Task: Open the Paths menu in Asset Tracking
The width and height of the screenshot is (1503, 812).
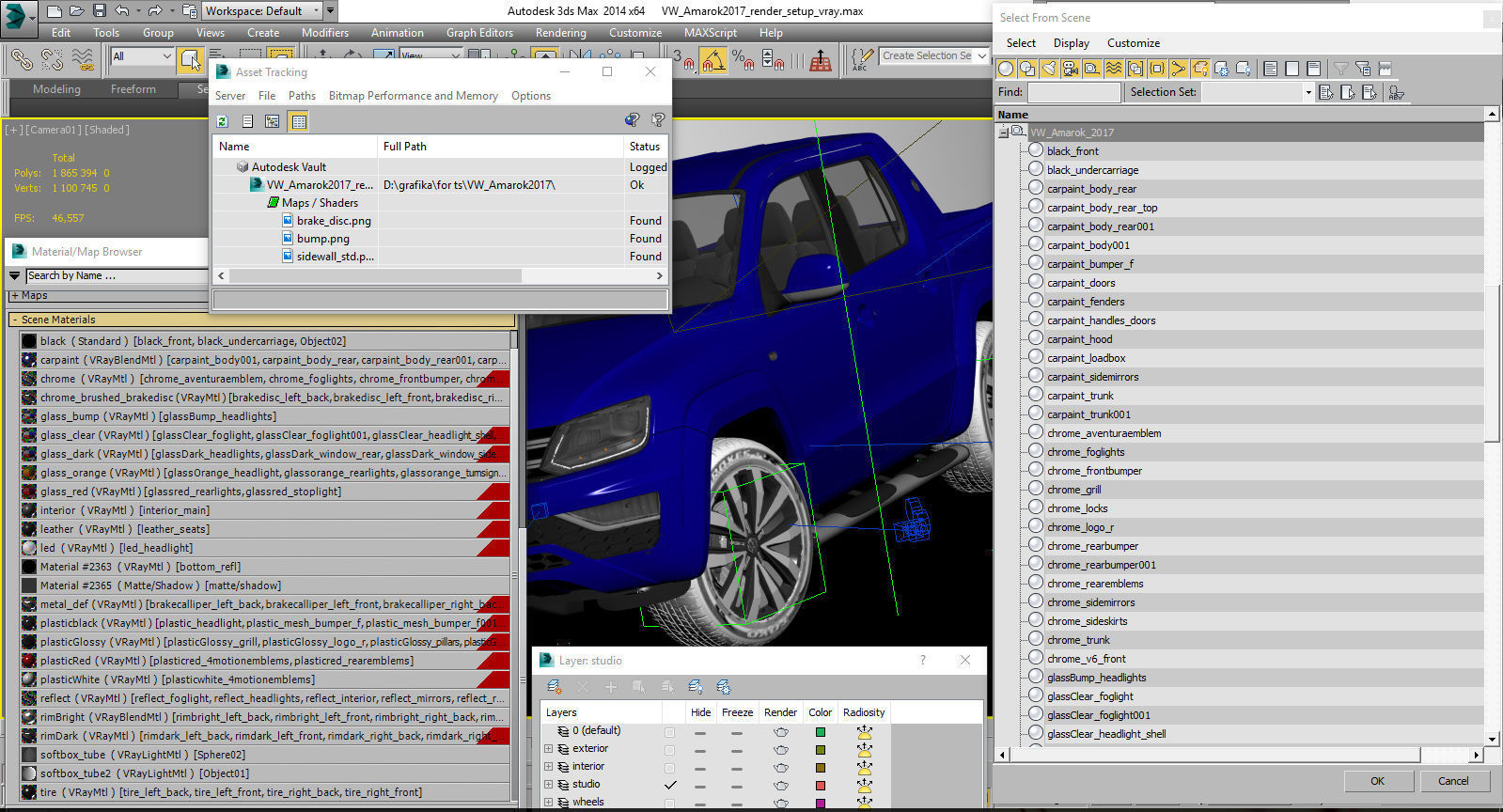Action: [302, 96]
